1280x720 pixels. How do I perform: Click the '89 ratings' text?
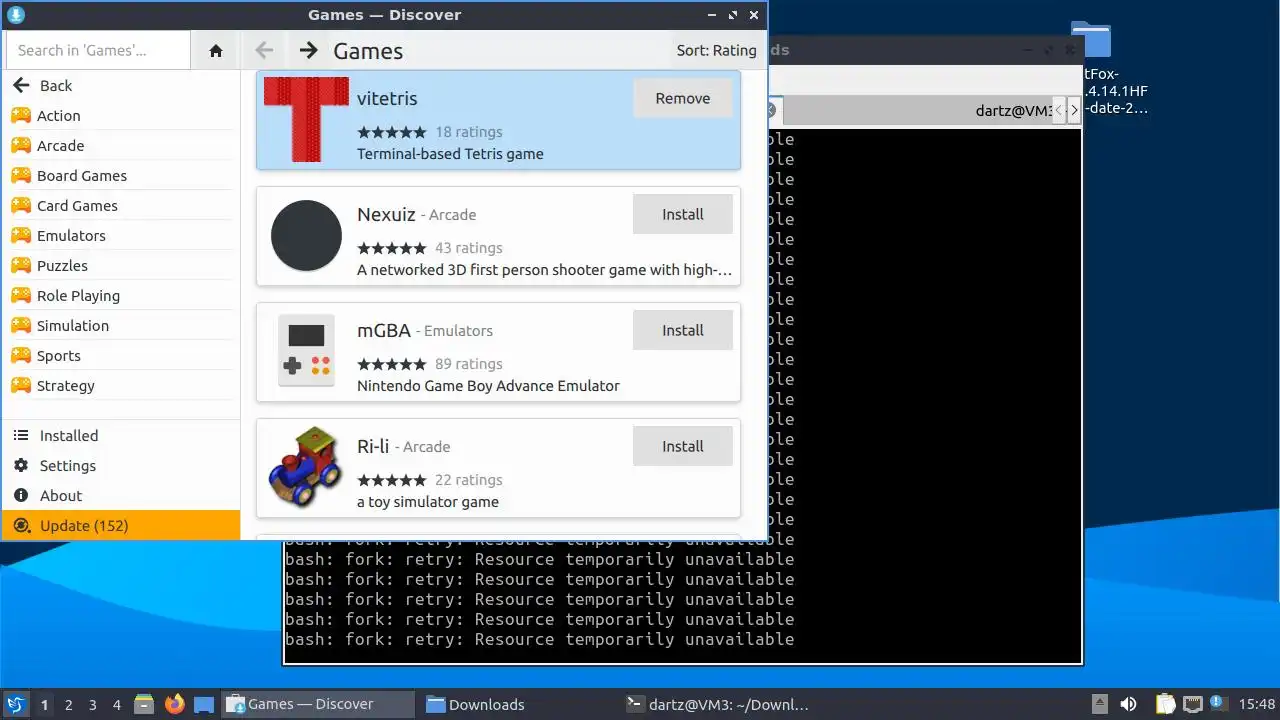(x=469, y=364)
